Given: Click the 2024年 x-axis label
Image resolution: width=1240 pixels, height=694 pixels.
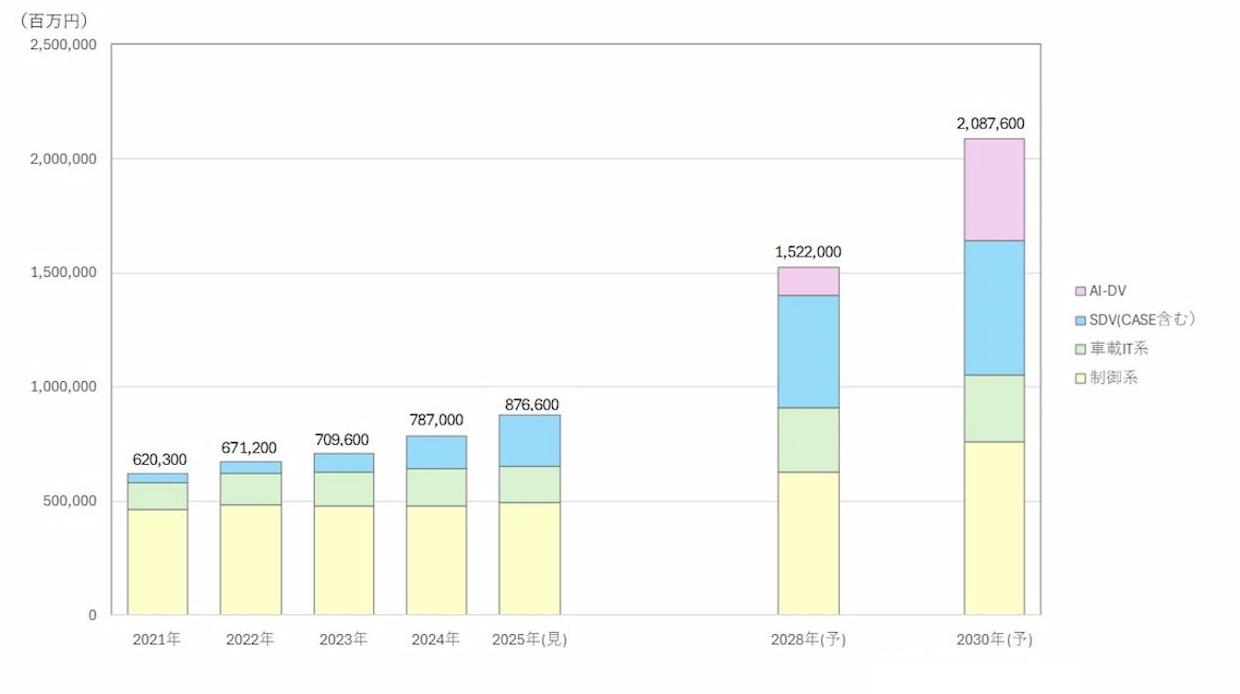Looking at the screenshot, I should point(437,639).
